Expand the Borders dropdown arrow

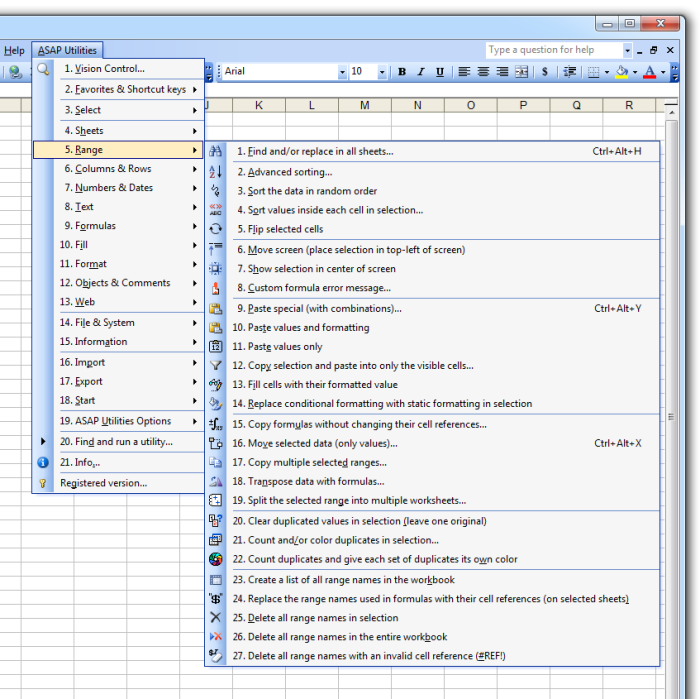607,72
